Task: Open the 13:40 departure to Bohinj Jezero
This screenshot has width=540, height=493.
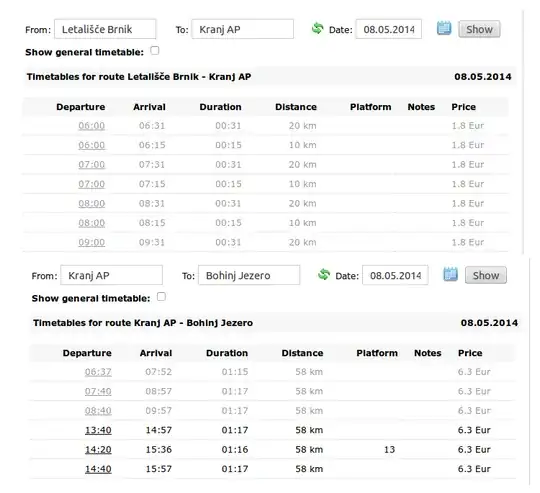Action: click(x=98, y=430)
